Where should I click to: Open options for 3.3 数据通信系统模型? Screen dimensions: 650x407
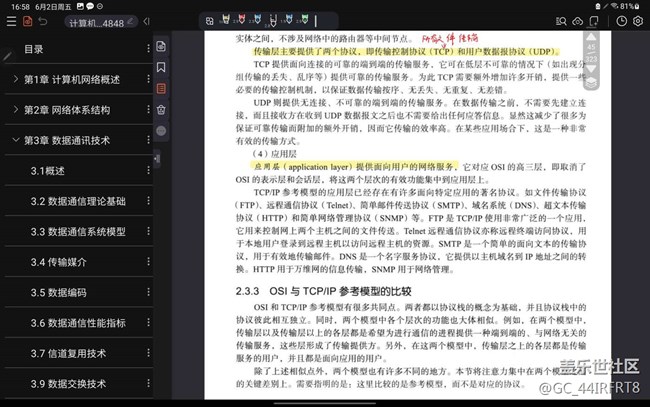pyautogui.click(x=148, y=231)
